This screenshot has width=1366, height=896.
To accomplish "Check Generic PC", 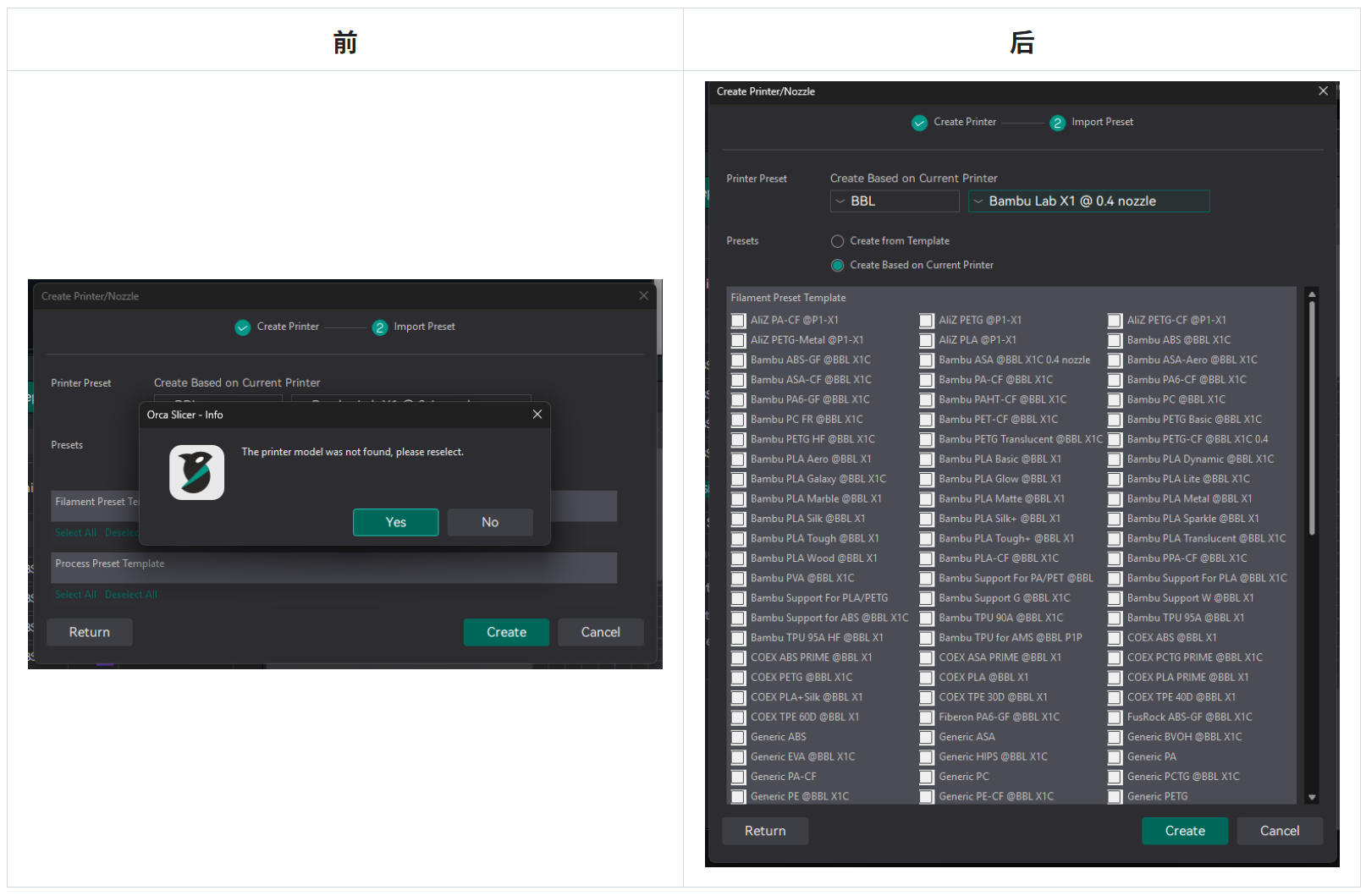I will pyautogui.click(x=927, y=777).
